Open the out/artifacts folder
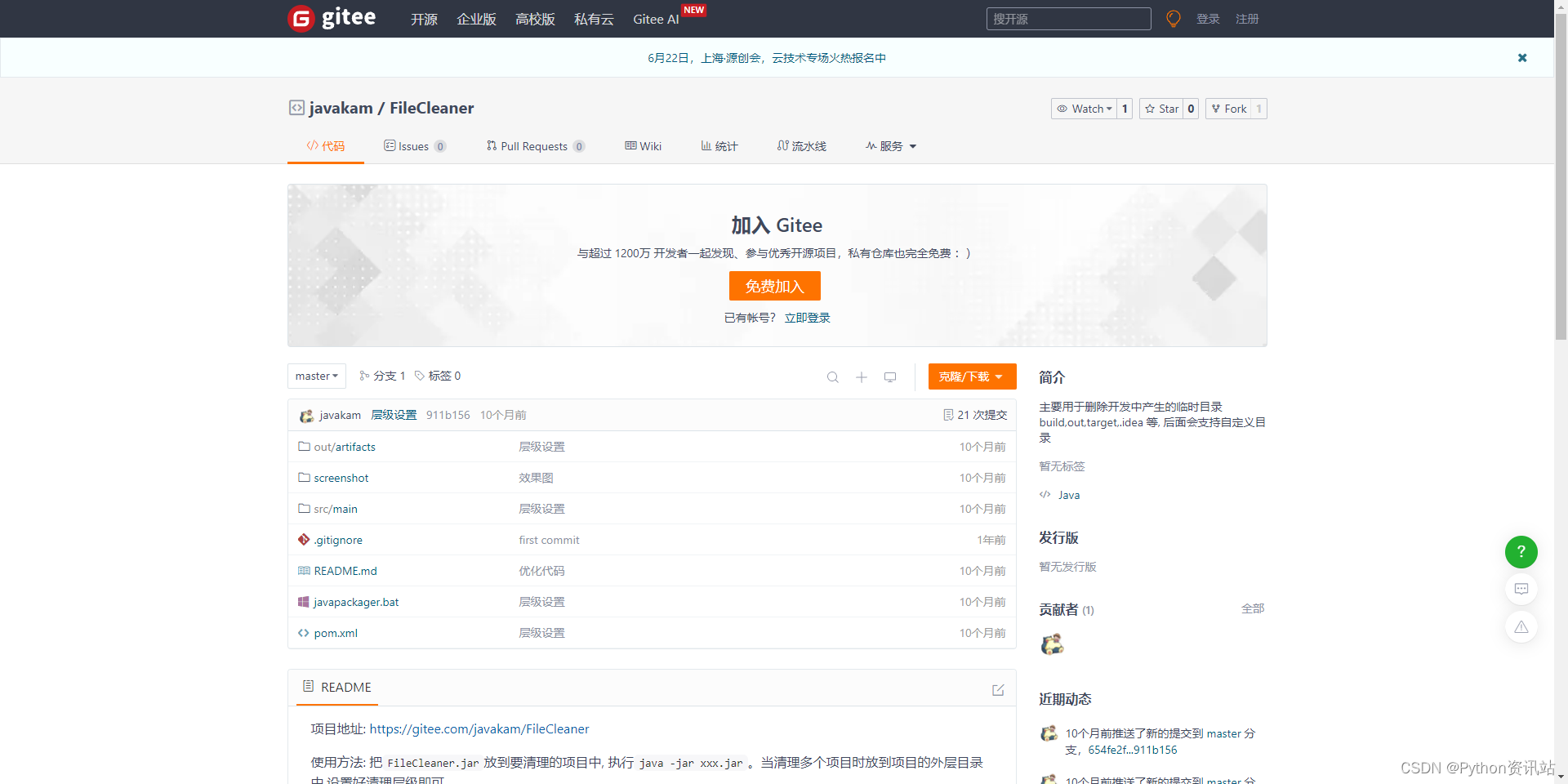 [345, 447]
